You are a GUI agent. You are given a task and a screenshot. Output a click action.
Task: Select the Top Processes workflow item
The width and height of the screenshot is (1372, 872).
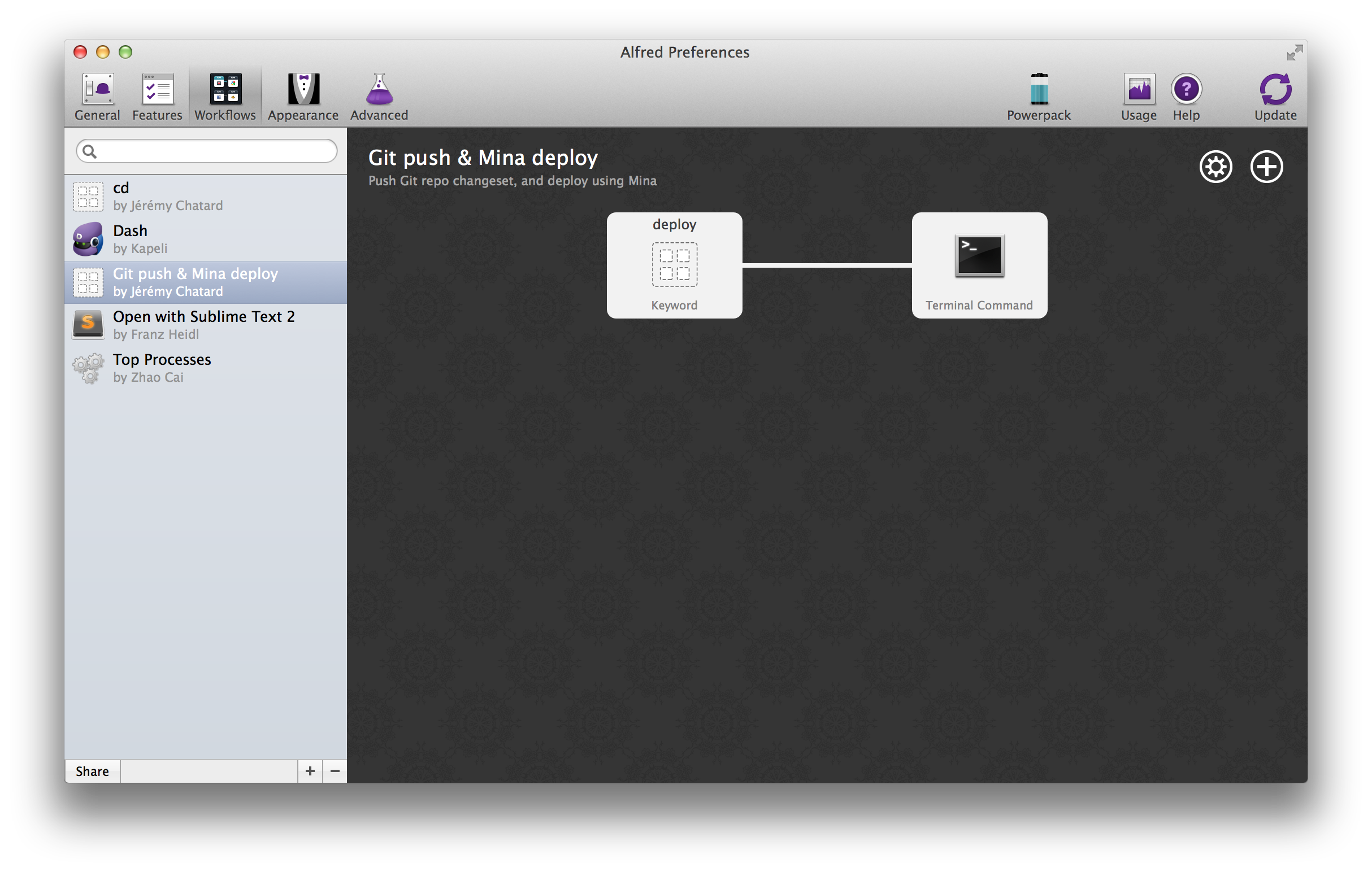coord(206,367)
